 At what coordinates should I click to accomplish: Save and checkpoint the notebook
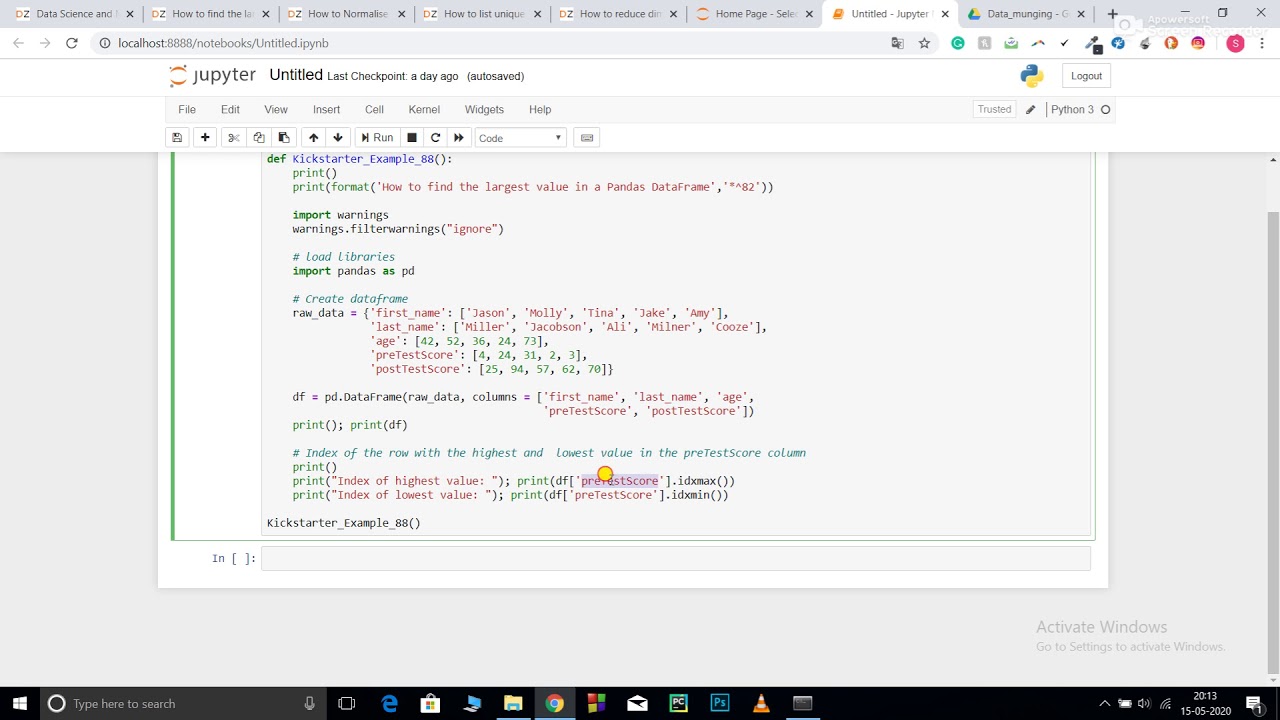177,138
